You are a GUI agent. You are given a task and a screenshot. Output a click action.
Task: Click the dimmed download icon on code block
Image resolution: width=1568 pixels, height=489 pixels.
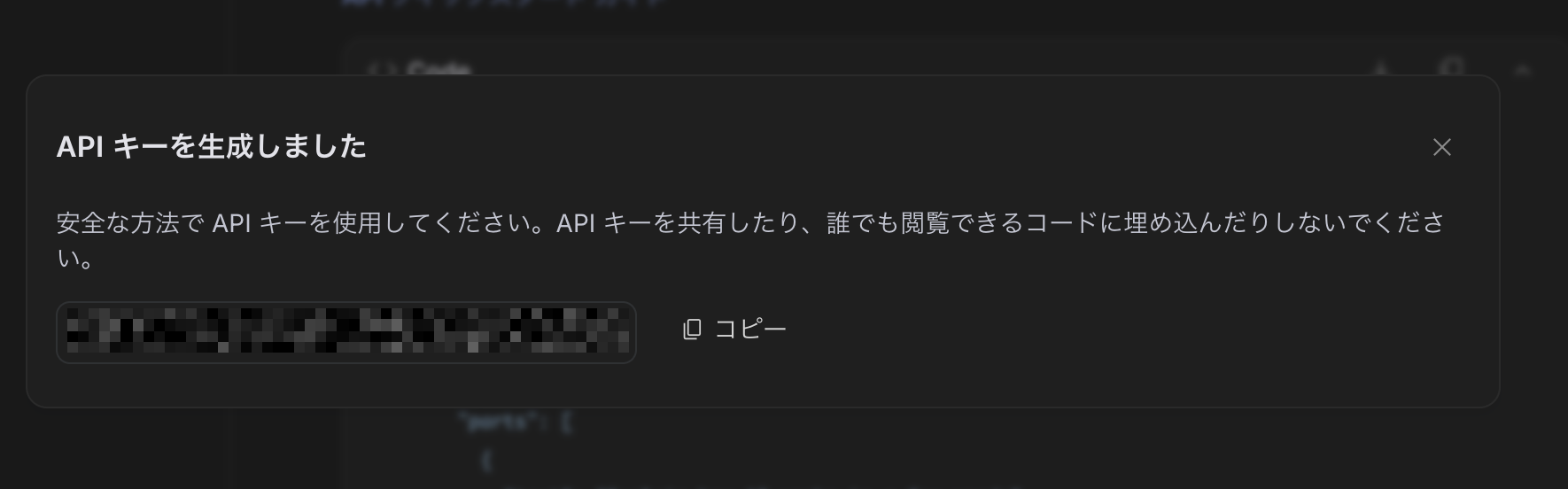(1380, 68)
